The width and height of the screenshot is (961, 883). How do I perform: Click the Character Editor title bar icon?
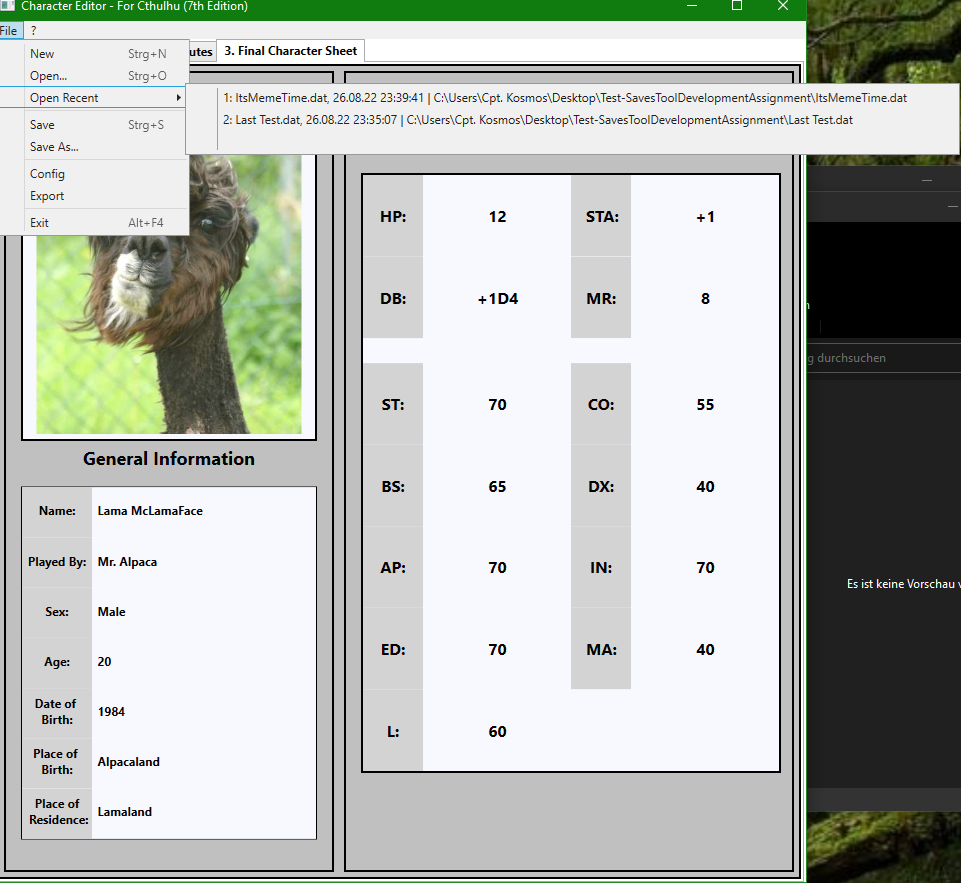coord(8,7)
